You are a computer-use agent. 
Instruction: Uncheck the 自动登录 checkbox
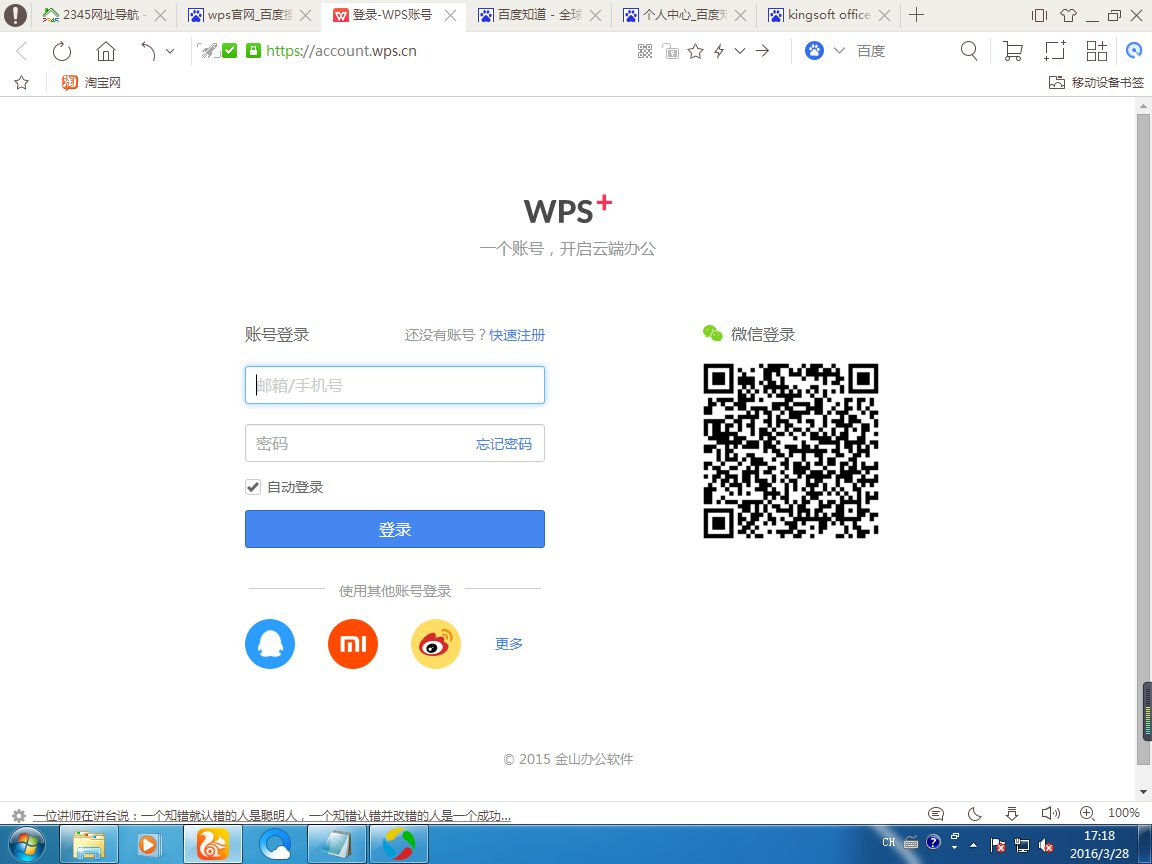tap(253, 487)
